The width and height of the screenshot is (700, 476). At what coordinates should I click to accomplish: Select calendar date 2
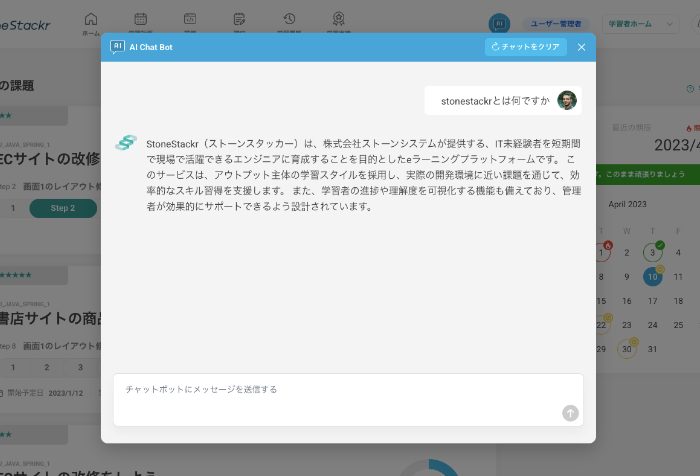pos(627,253)
